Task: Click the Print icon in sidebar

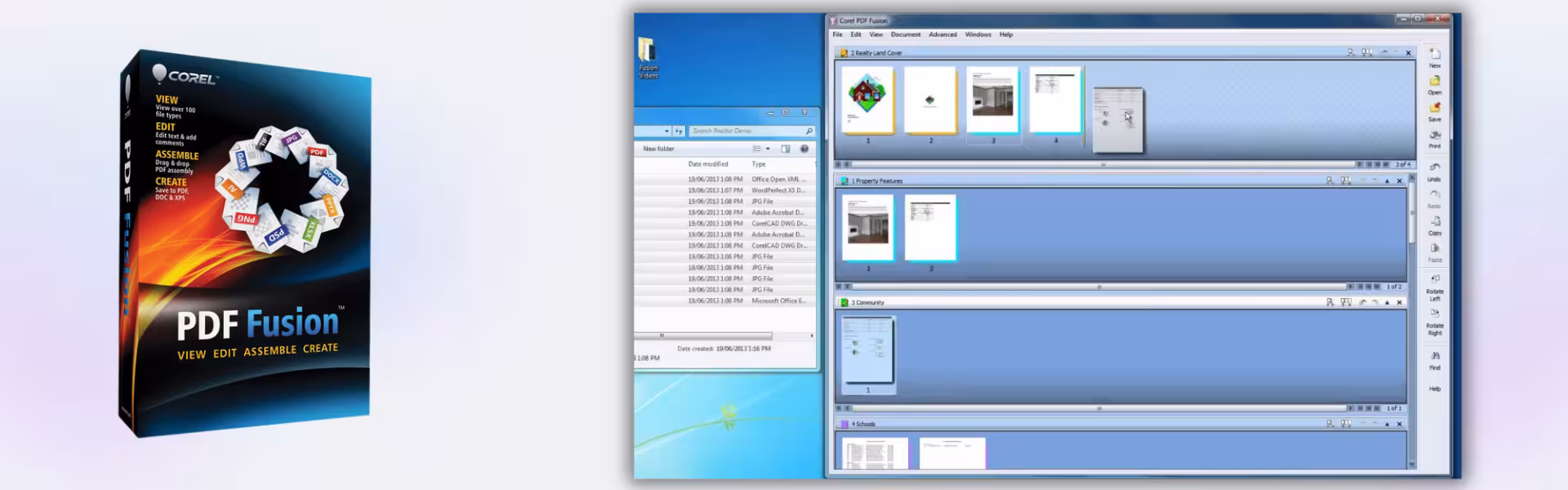Action: click(x=1435, y=135)
